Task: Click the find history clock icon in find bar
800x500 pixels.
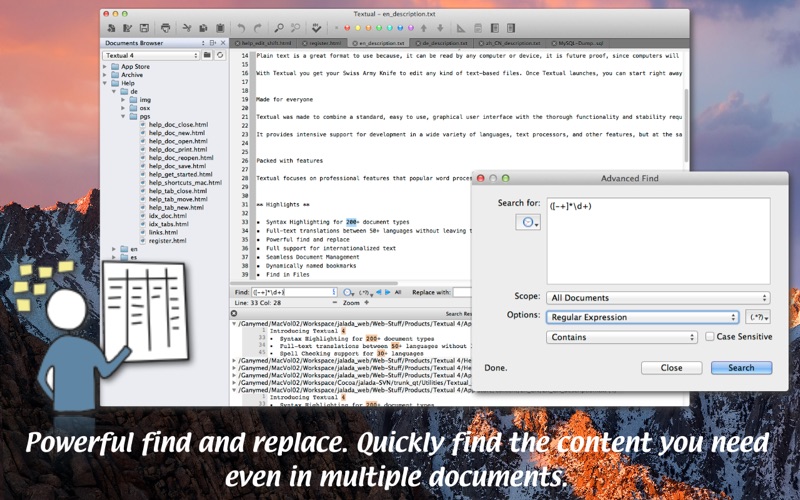Action: [348, 292]
